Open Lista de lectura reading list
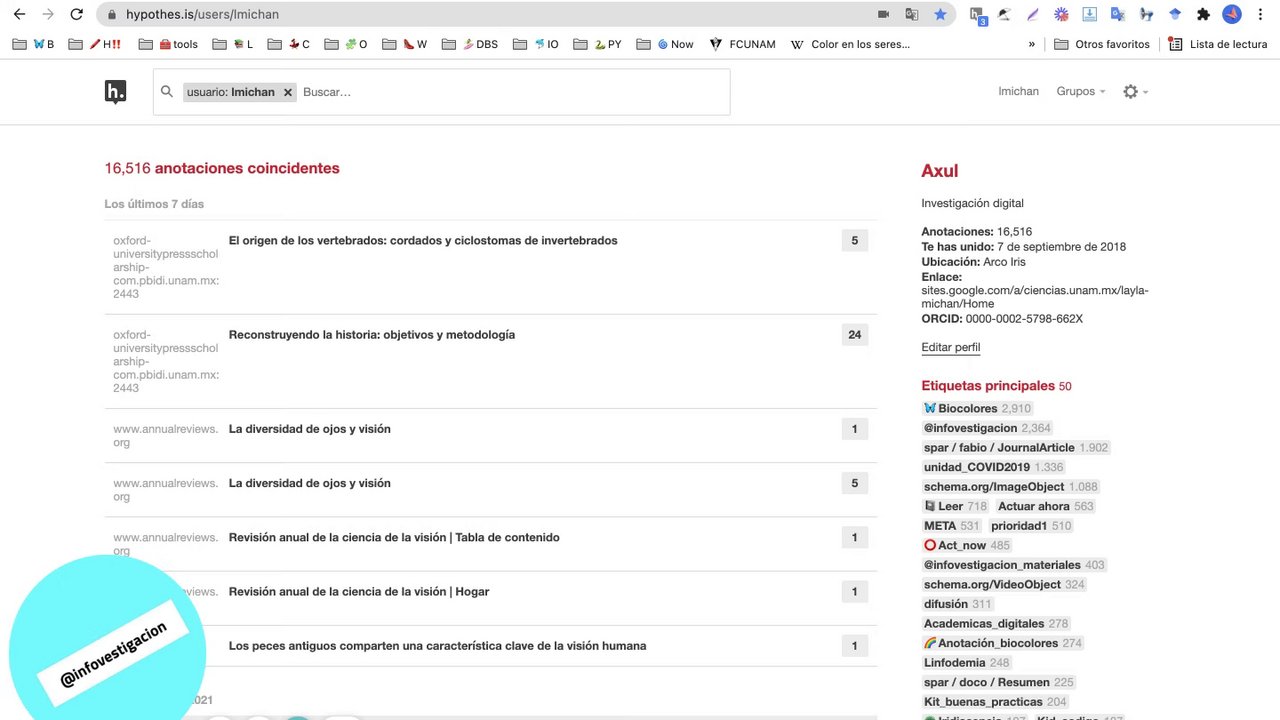1280x720 pixels. 1218,44
